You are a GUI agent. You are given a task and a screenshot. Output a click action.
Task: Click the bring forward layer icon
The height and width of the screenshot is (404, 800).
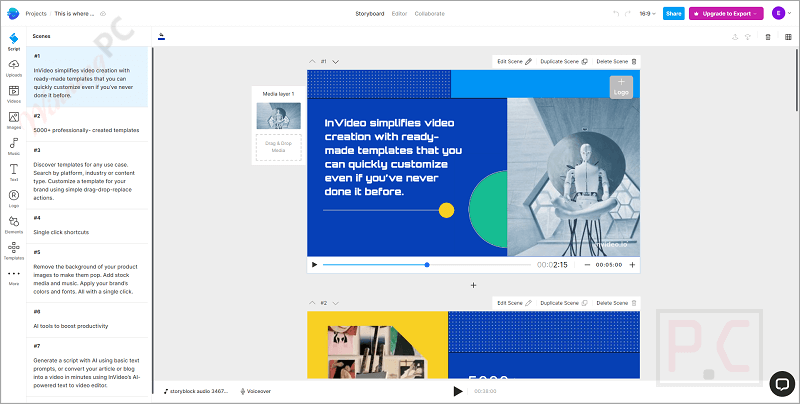click(735, 37)
